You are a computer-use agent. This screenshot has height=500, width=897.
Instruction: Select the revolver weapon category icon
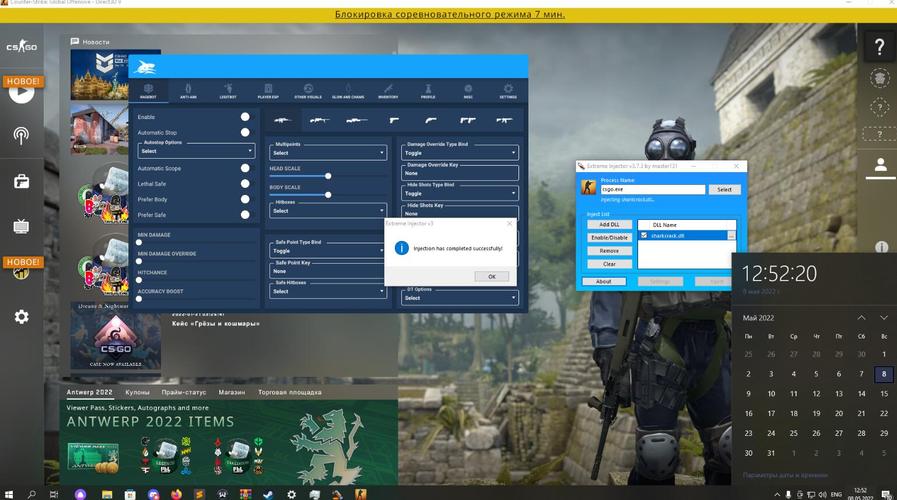pyautogui.click(x=431, y=120)
